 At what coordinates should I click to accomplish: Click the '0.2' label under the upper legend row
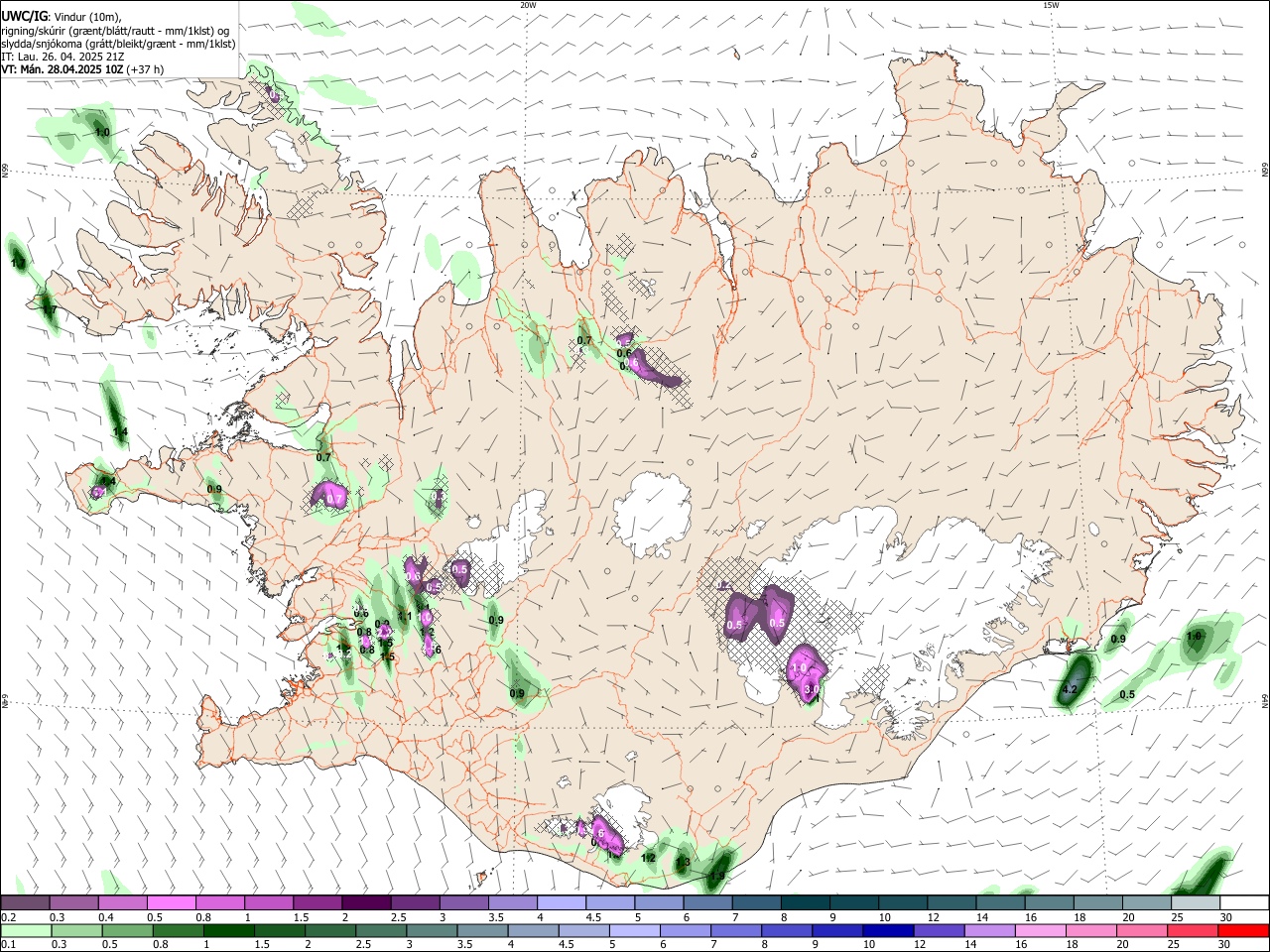point(8,917)
